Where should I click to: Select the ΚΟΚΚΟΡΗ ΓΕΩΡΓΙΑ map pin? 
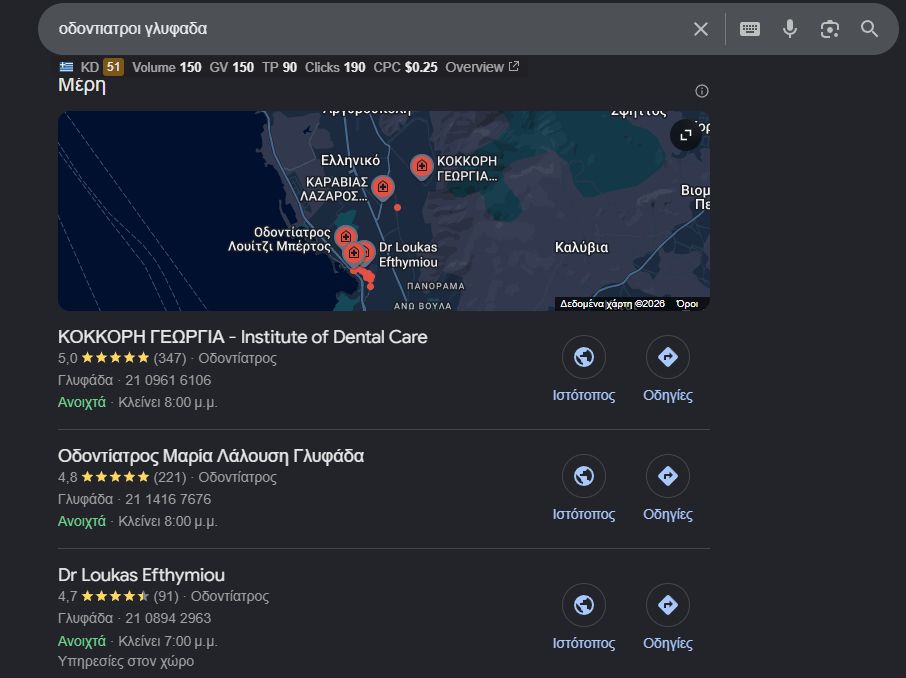(422, 167)
